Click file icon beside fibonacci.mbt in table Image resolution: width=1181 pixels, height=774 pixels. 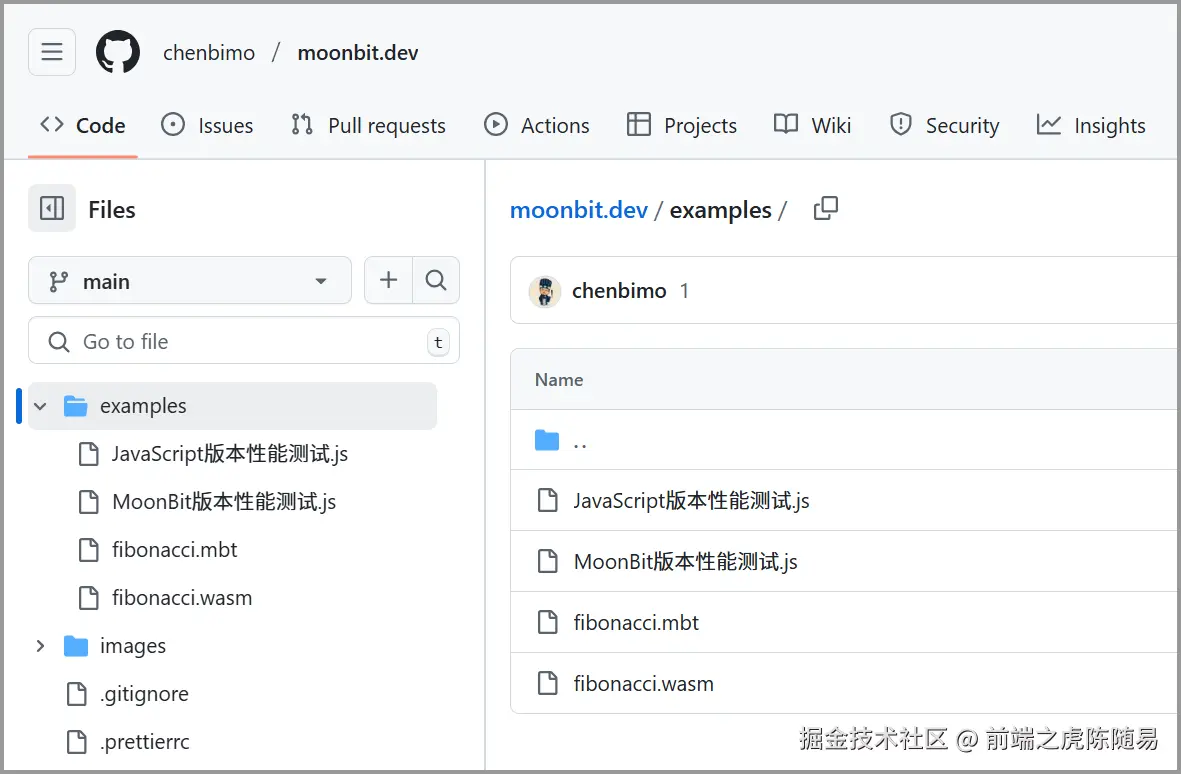548,622
